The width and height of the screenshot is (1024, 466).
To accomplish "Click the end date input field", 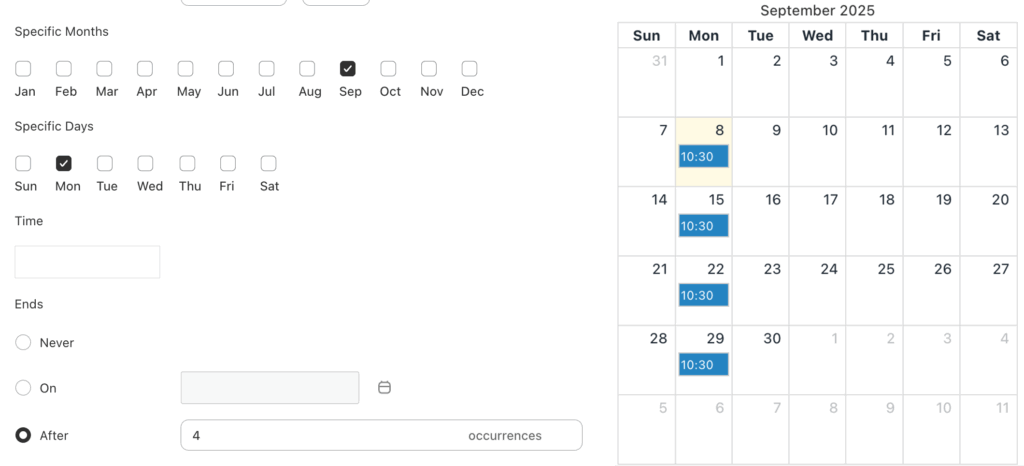I will pyautogui.click(x=269, y=388).
